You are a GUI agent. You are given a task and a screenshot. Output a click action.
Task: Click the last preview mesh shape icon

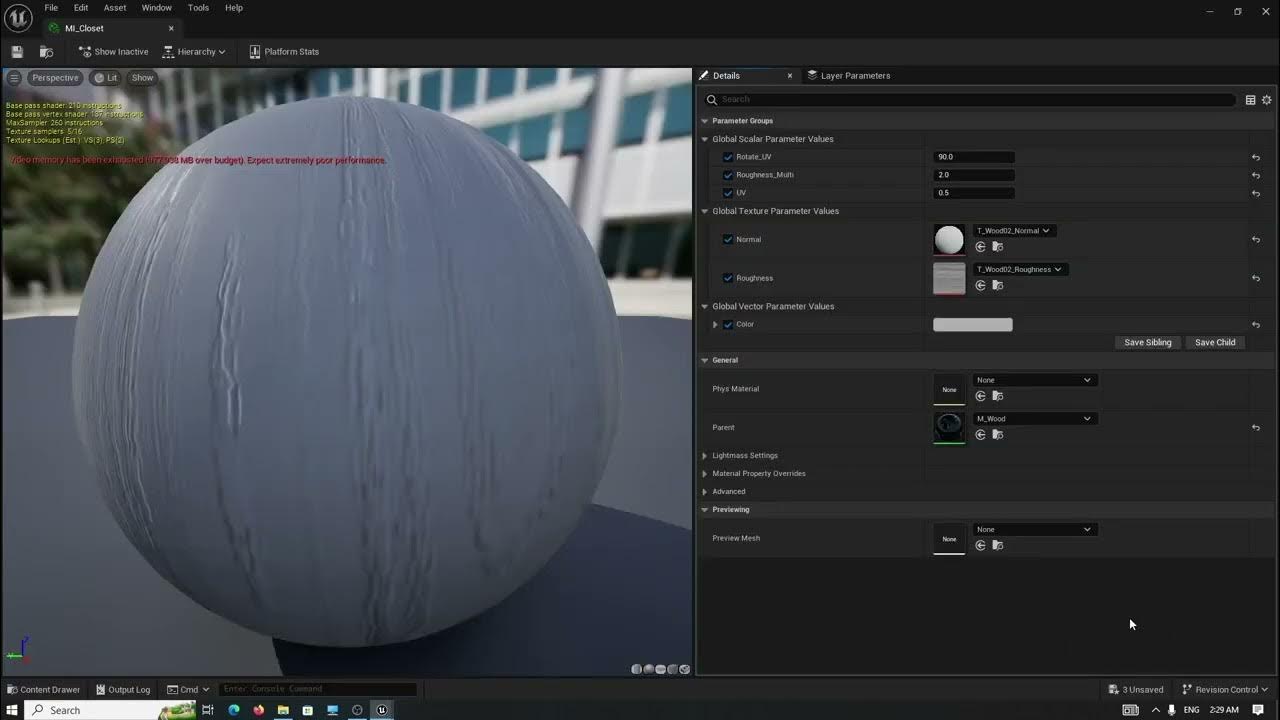coord(685,669)
